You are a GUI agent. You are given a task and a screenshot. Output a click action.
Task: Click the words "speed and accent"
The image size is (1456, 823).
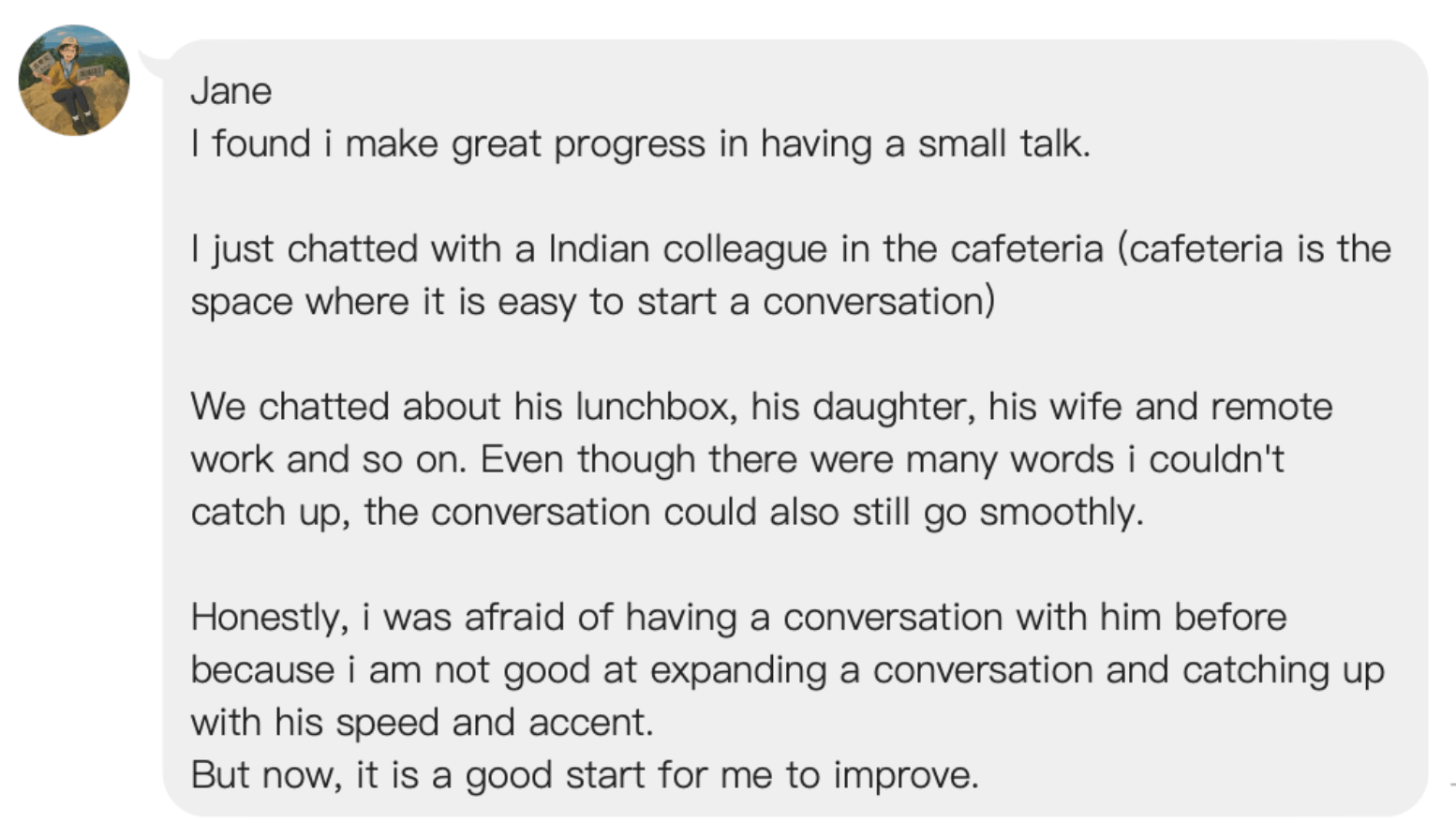(x=493, y=723)
